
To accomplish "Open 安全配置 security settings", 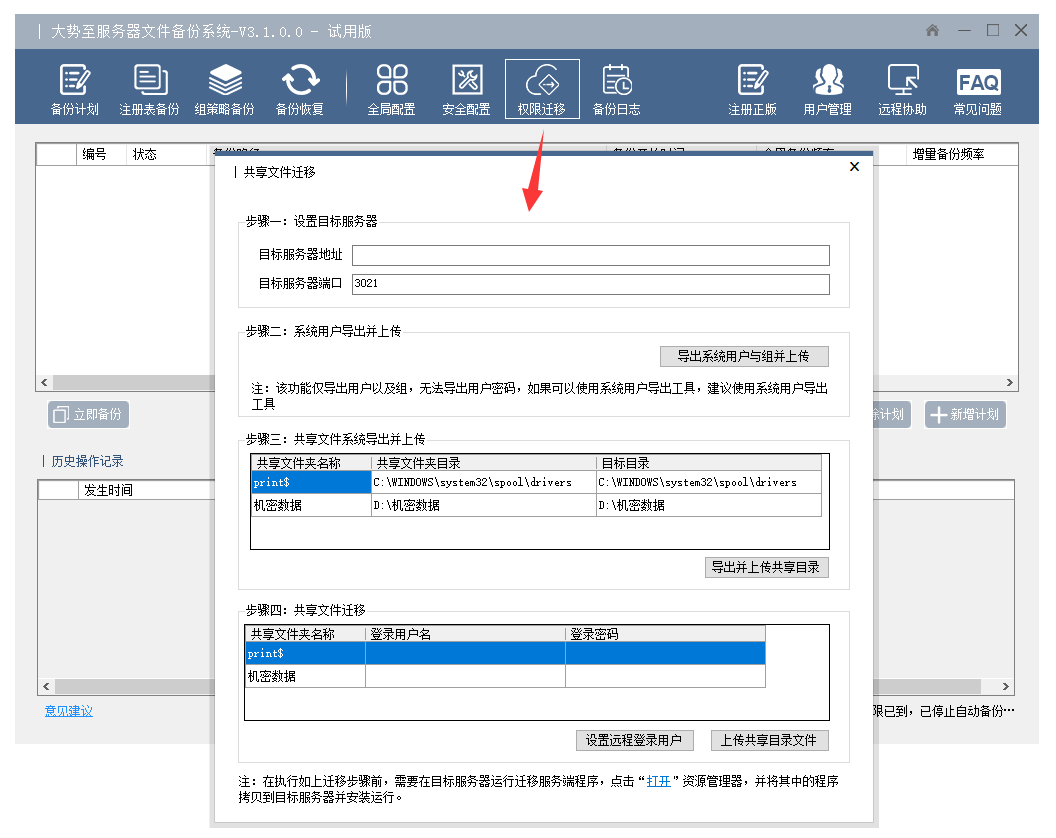I will coord(467,89).
